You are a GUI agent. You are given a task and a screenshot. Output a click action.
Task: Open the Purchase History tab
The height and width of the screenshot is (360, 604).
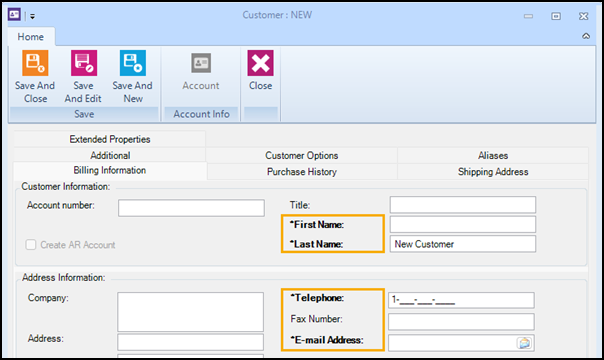pos(302,172)
